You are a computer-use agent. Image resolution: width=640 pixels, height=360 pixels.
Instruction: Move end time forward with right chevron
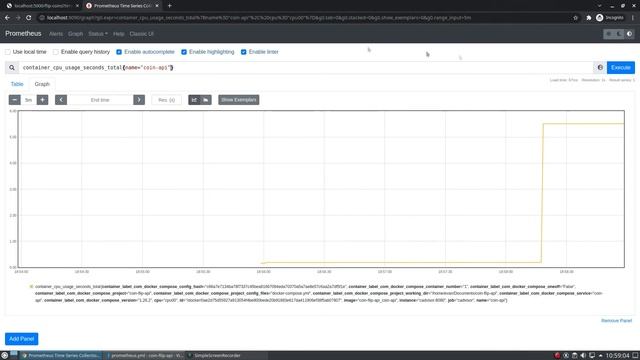click(x=139, y=100)
